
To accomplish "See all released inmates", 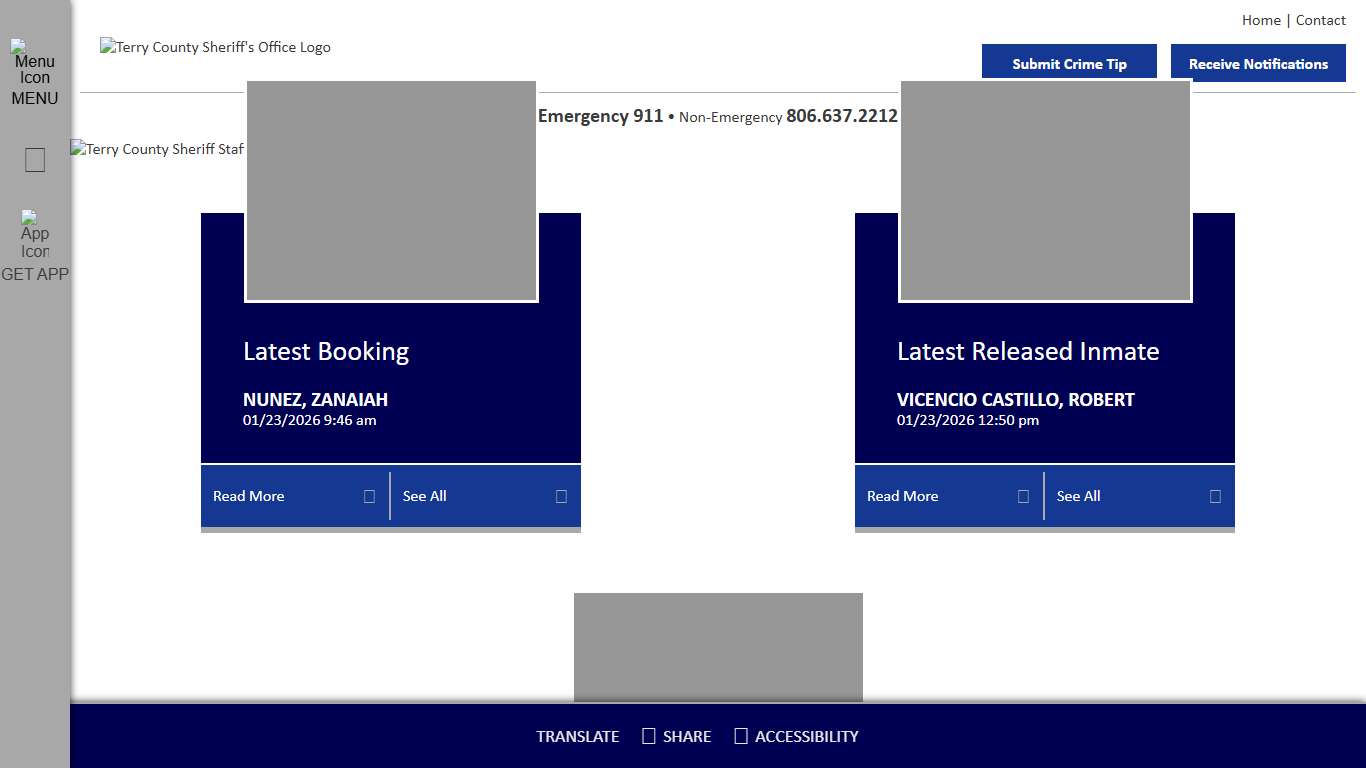I will tap(1078, 497).
